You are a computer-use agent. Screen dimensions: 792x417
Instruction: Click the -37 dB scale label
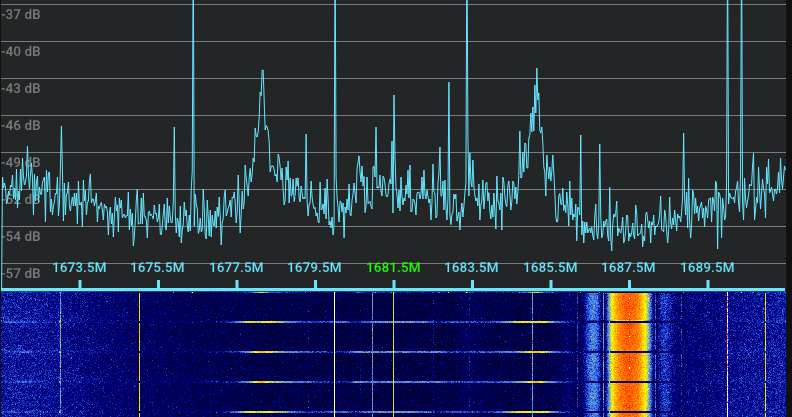pos(20,13)
